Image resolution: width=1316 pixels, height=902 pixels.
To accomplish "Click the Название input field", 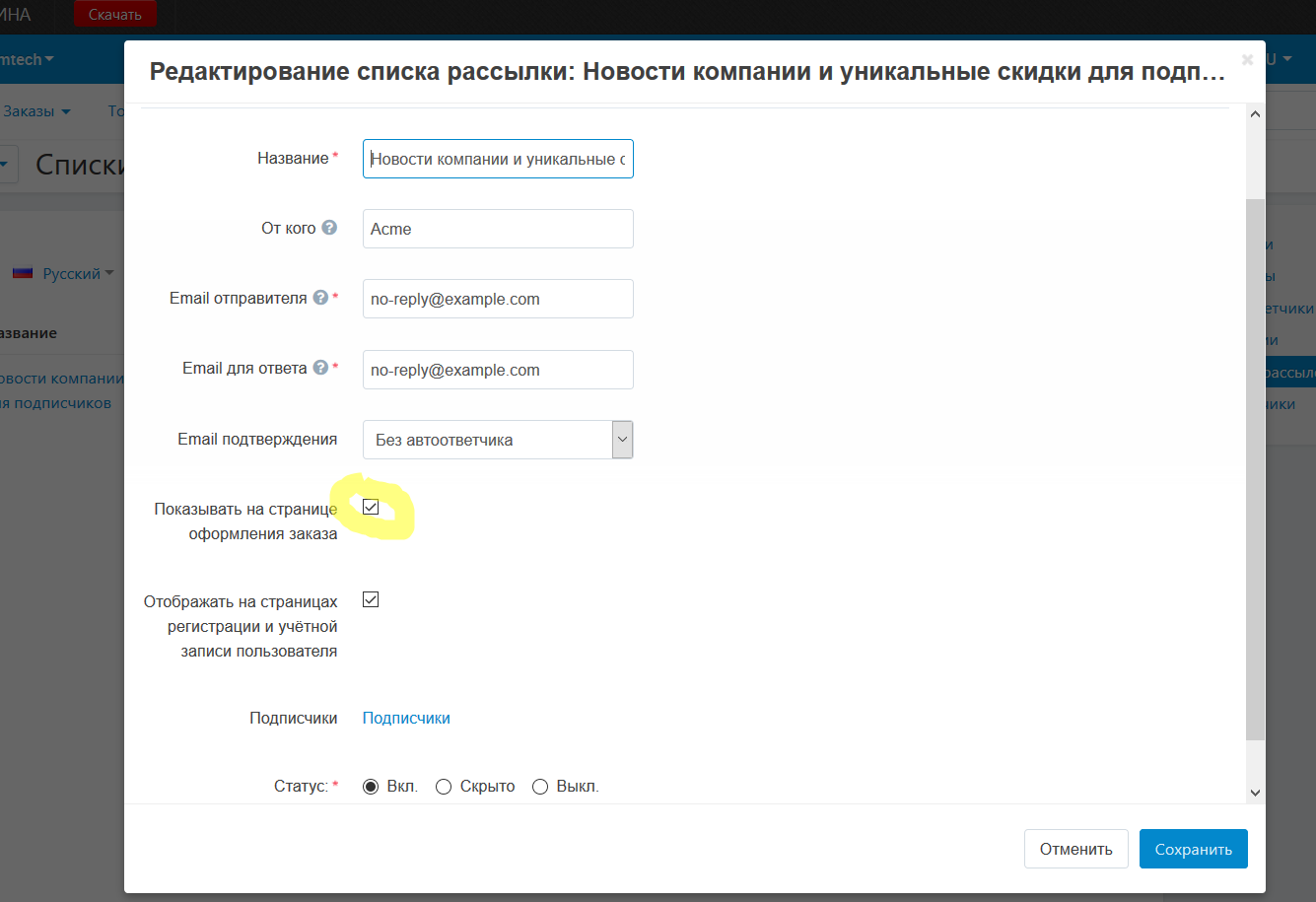I will pyautogui.click(x=498, y=159).
